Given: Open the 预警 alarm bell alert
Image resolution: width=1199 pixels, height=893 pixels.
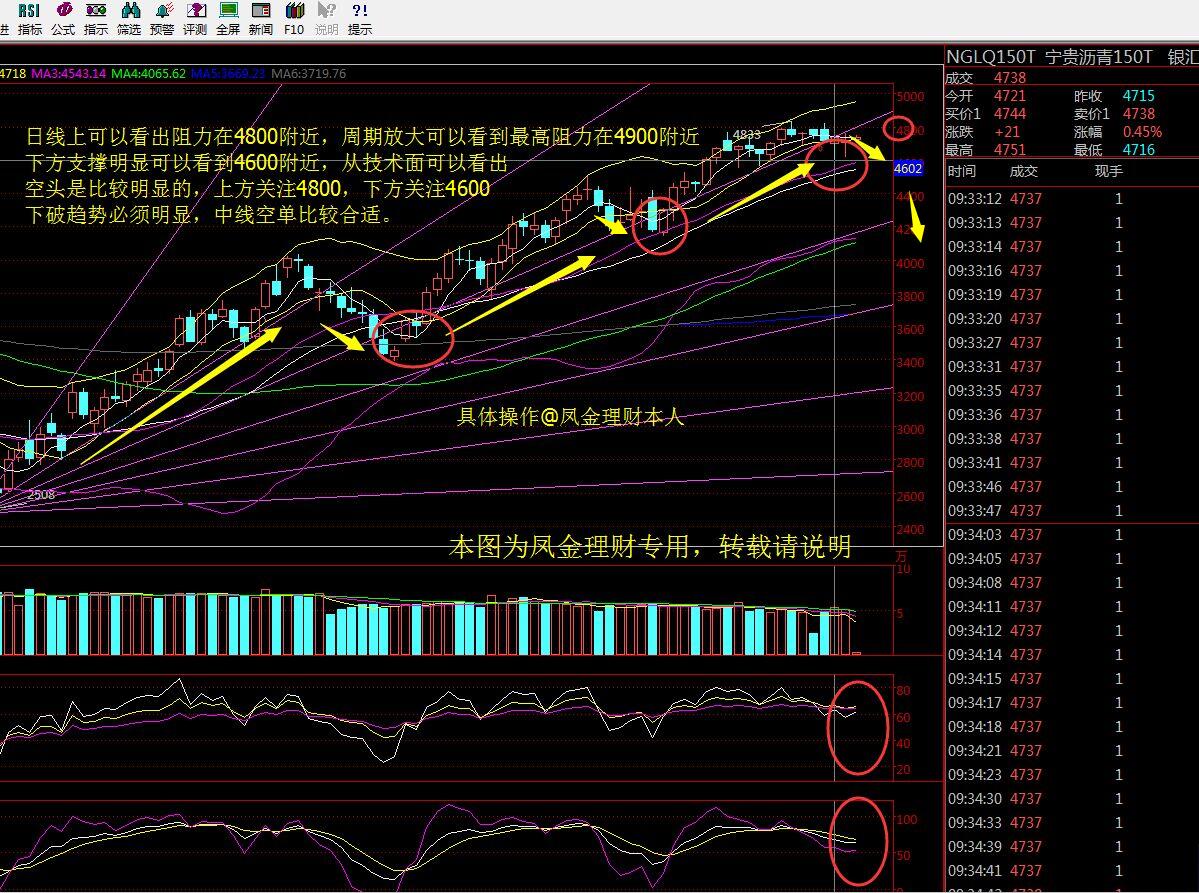Looking at the screenshot, I should click(162, 18).
